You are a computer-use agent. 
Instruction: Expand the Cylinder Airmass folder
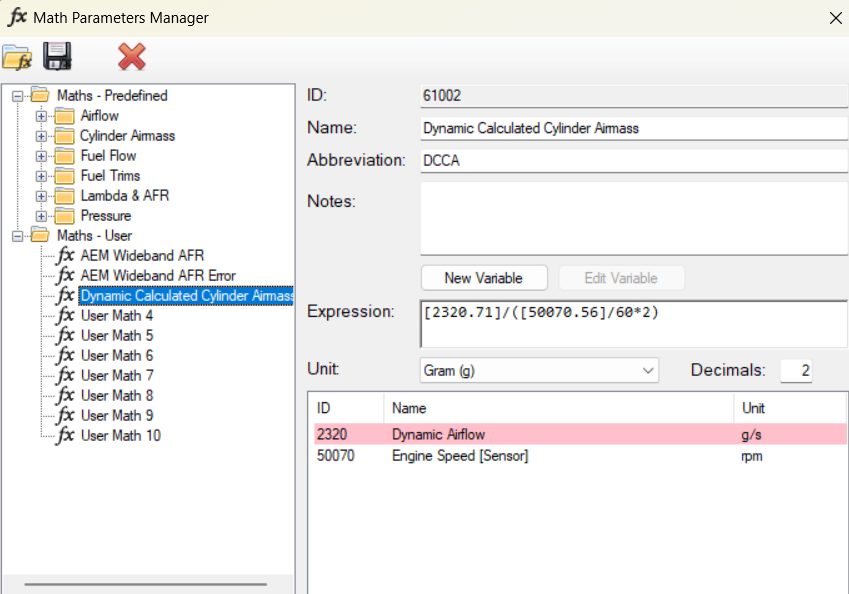(41, 136)
